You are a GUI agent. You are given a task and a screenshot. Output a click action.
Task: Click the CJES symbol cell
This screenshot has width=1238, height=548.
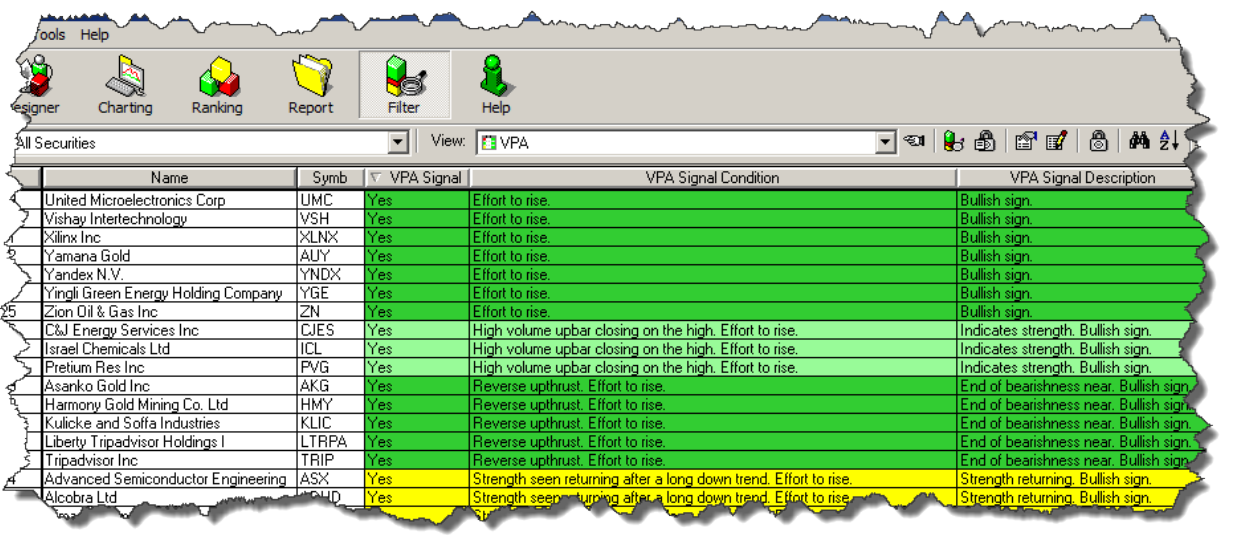[x=330, y=330]
